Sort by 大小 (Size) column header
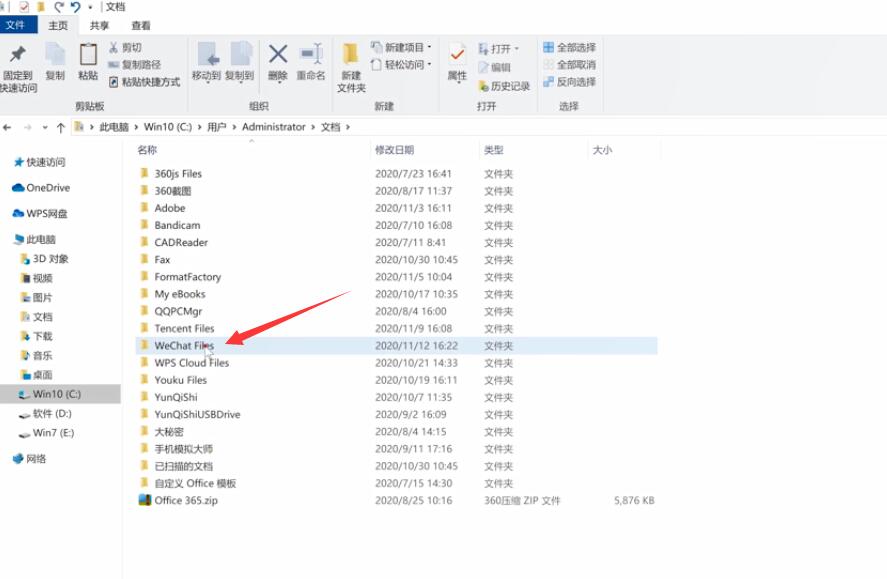887x579 pixels. 602,150
